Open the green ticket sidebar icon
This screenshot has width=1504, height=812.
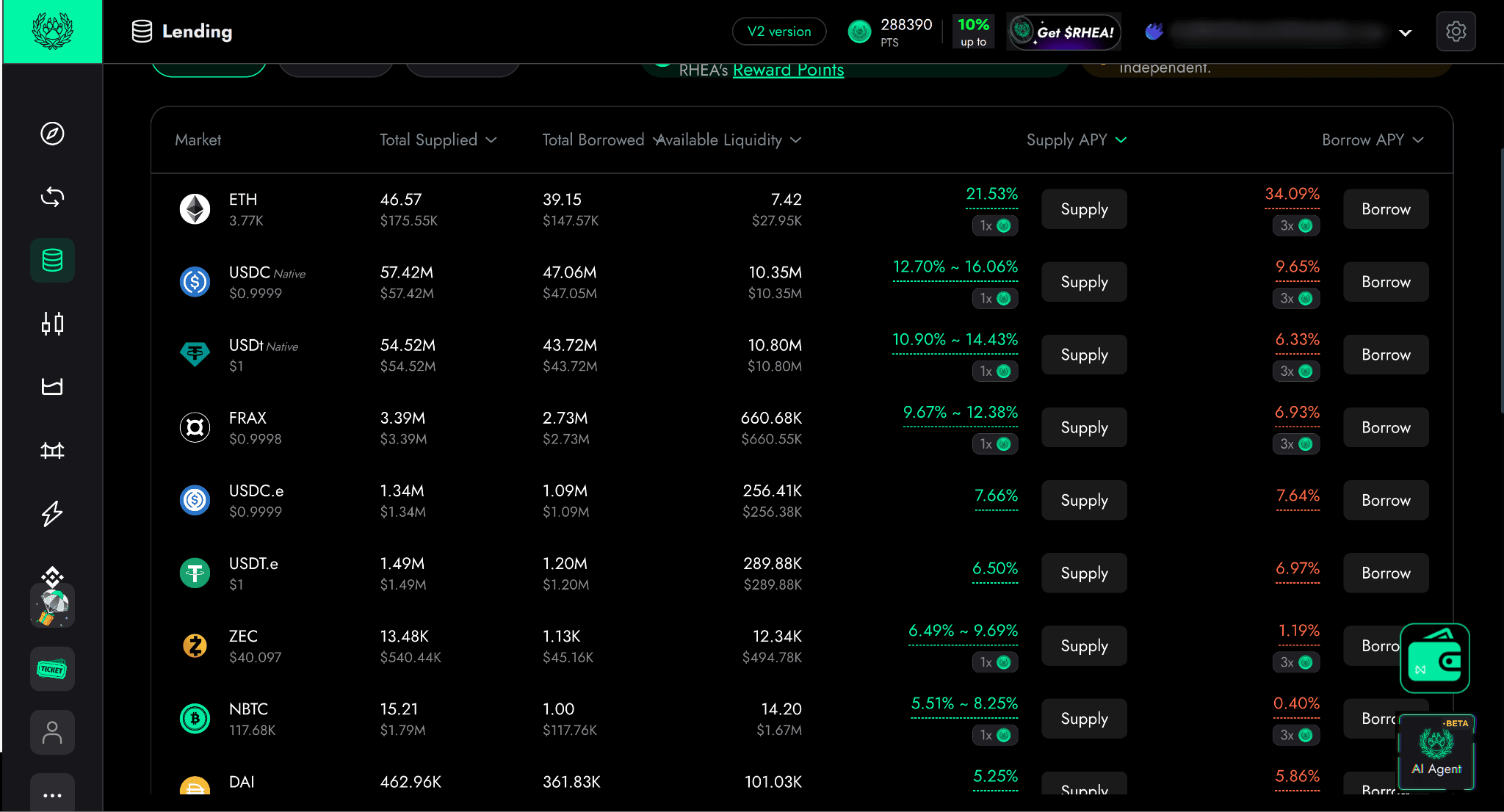[52, 669]
